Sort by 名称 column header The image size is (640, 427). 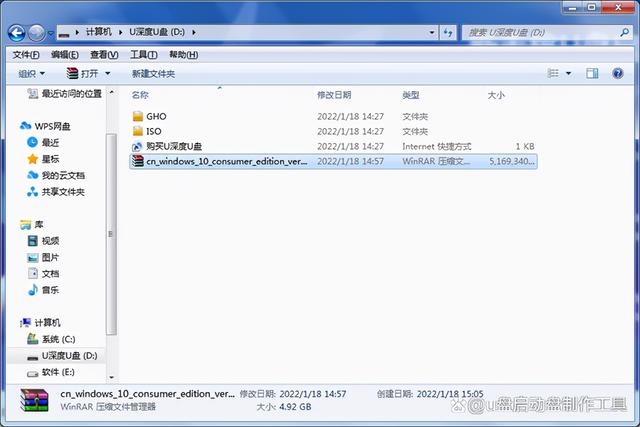pos(140,95)
